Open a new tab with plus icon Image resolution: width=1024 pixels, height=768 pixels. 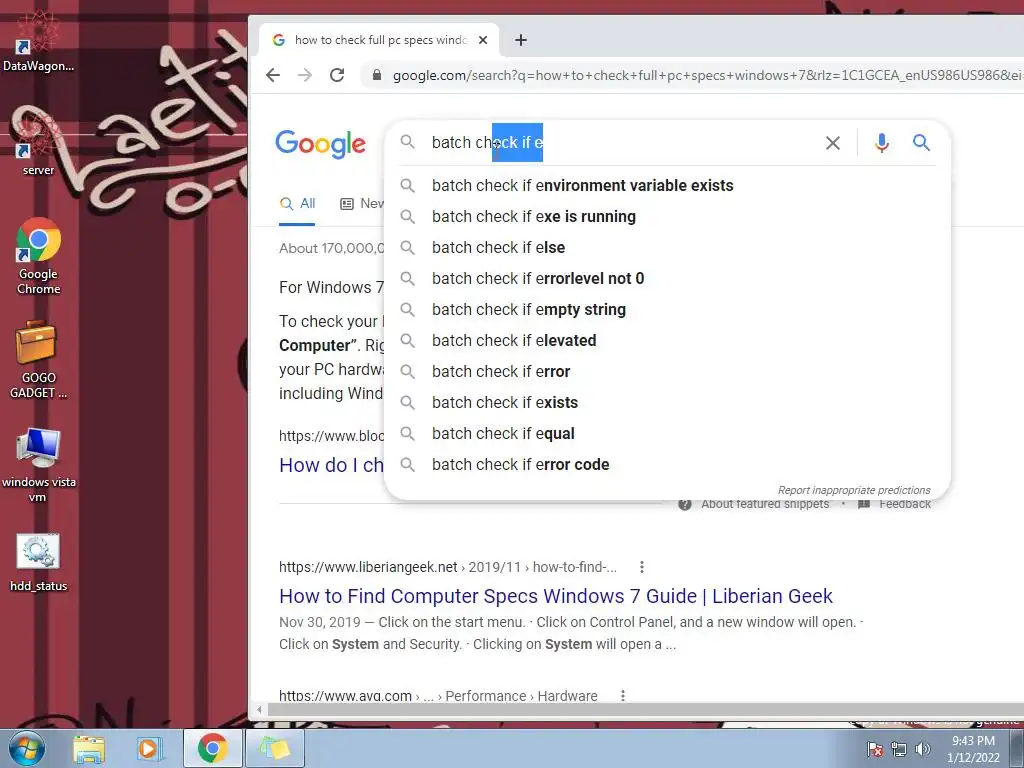[520, 40]
